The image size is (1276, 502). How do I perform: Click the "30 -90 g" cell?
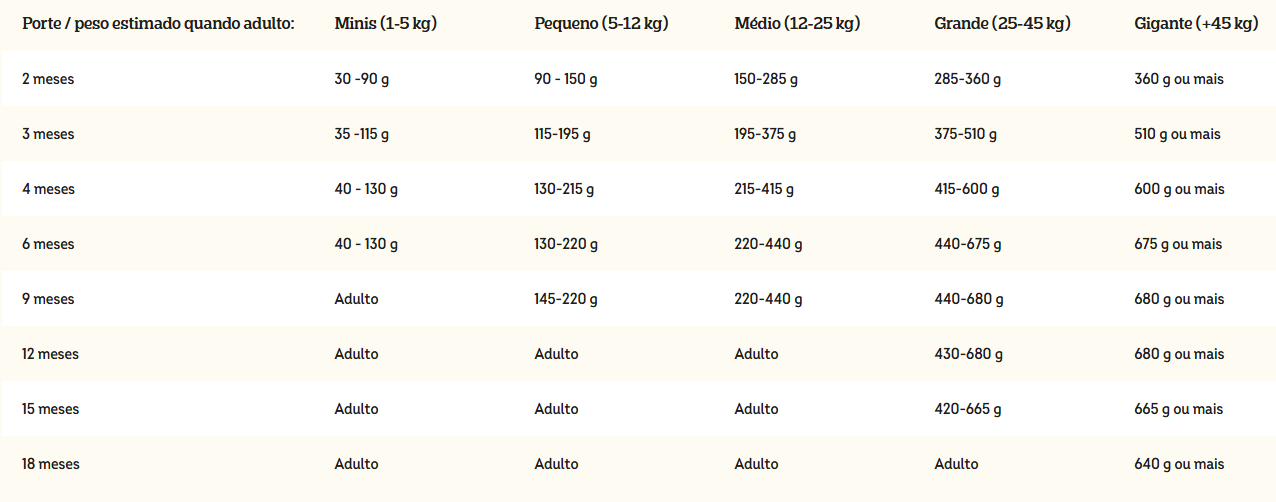[x=362, y=79]
